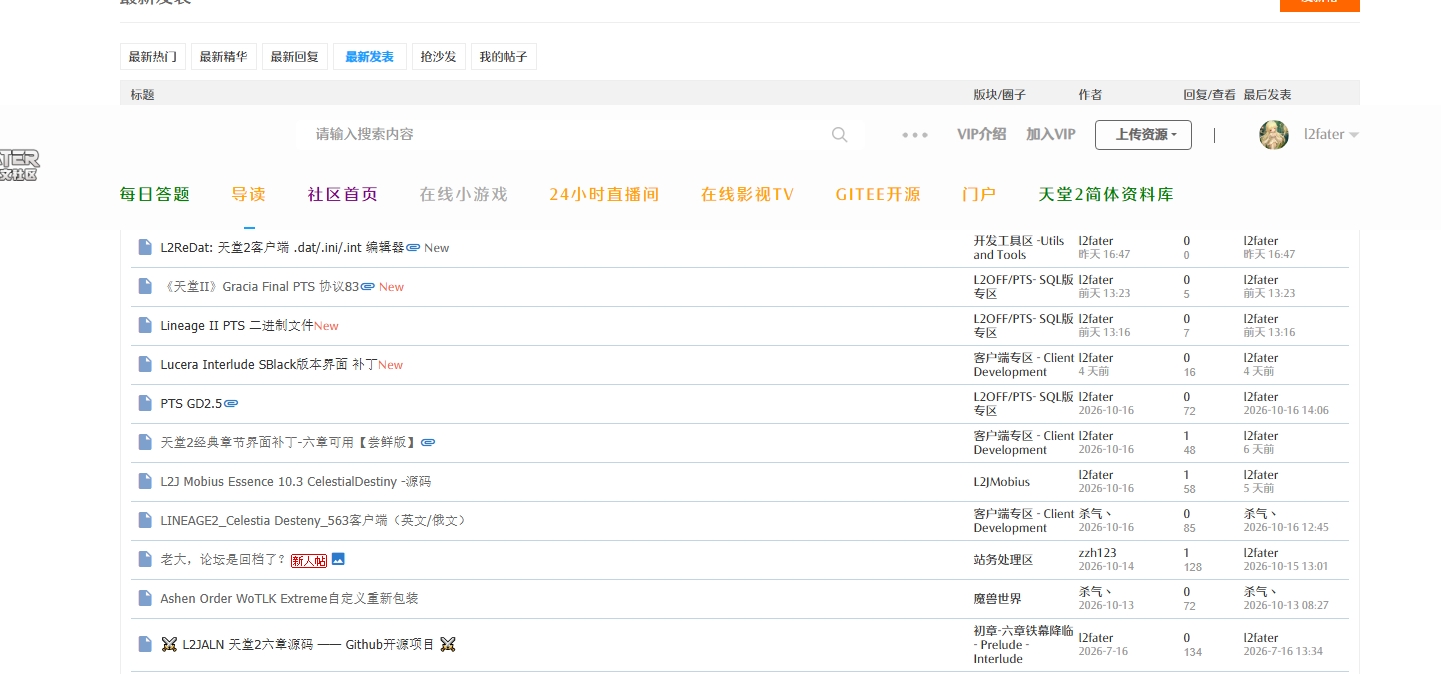Open the L2JMobius forum section
Screen dimensions: 1441x674
1001,481
